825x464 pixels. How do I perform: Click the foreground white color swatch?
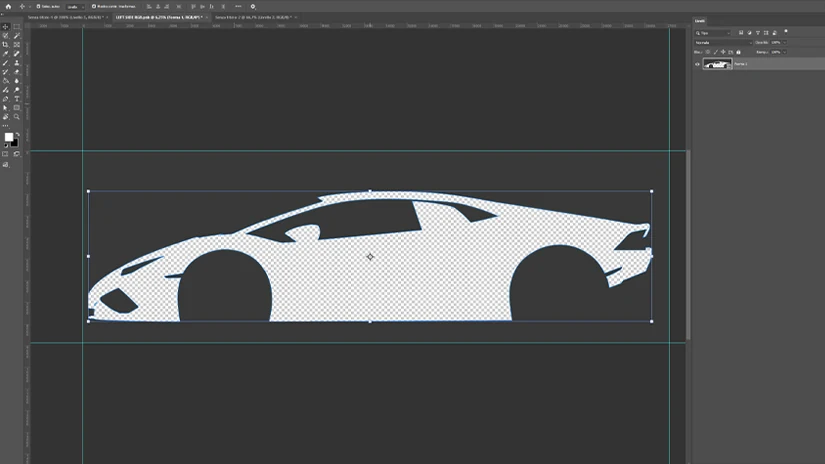[8, 137]
